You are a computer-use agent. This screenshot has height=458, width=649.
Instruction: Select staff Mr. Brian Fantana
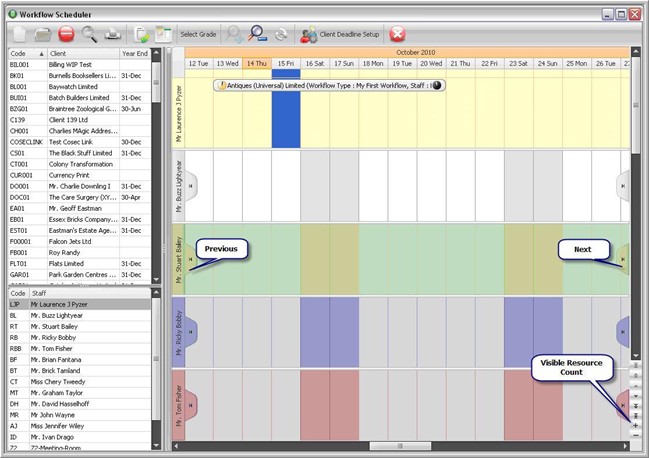[x=79, y=360]
